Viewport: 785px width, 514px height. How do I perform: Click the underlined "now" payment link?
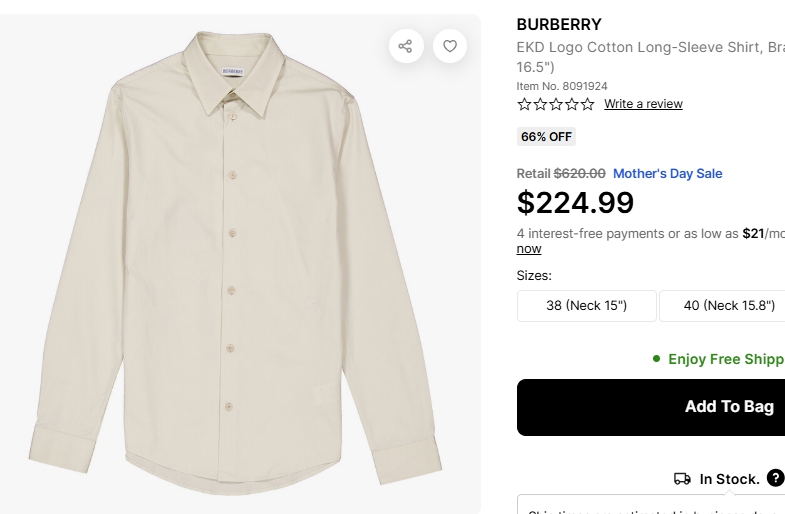[529, 249]
